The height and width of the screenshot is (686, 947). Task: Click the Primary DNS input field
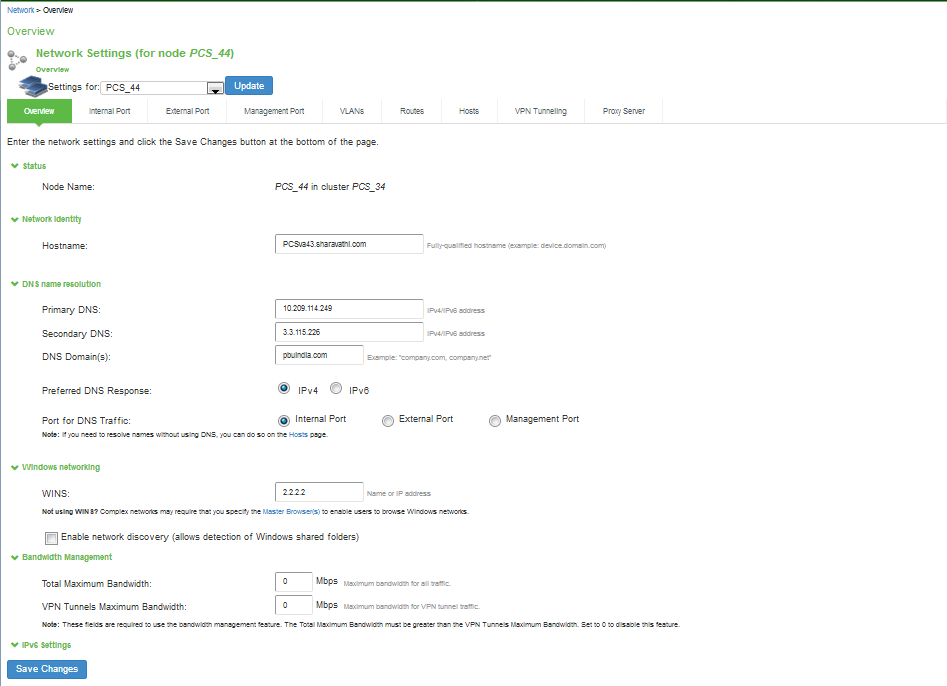(348, 309)
